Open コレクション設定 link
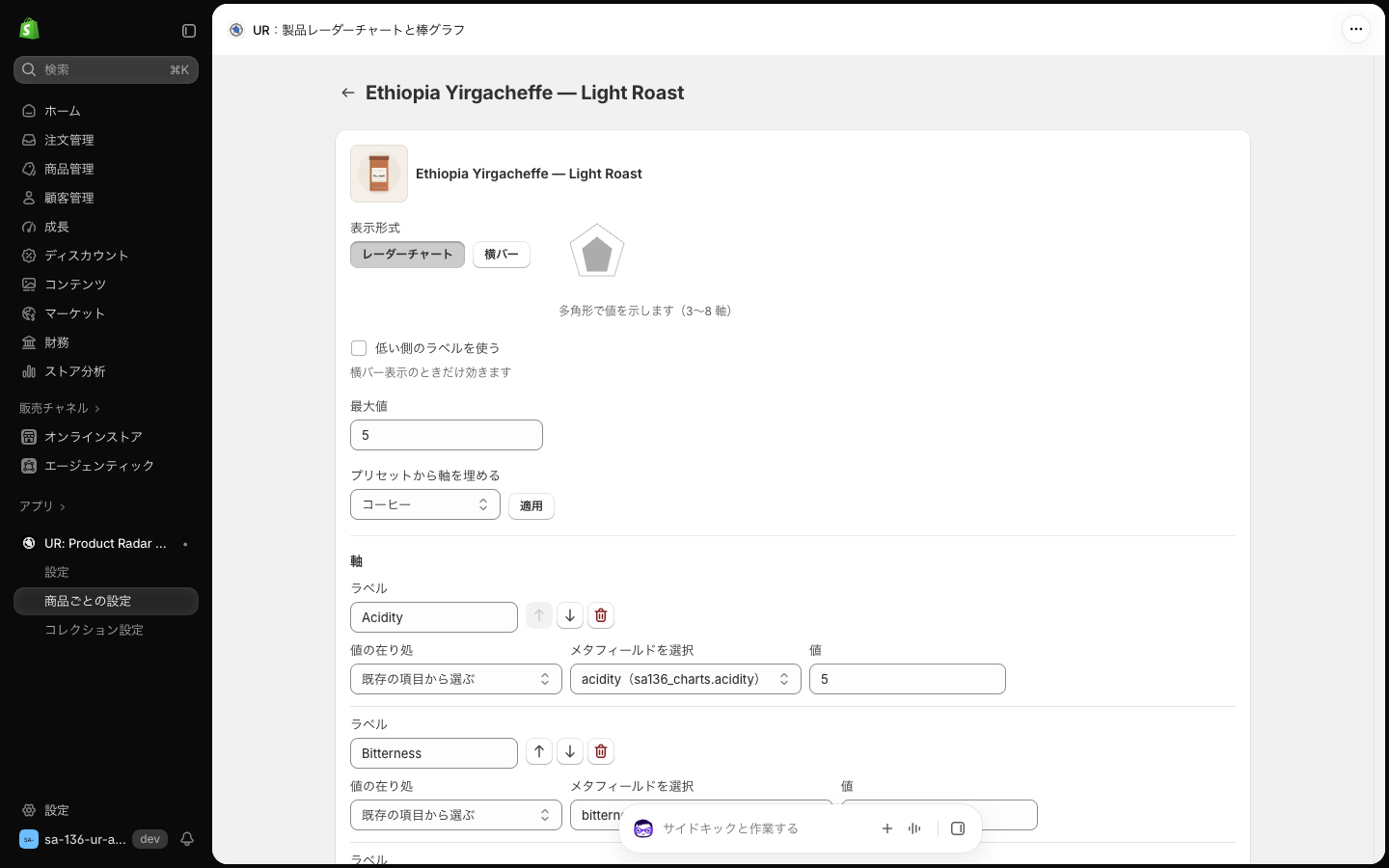Image resolution: width=1389 pixels, height=868 pixels. click(94, 630)
